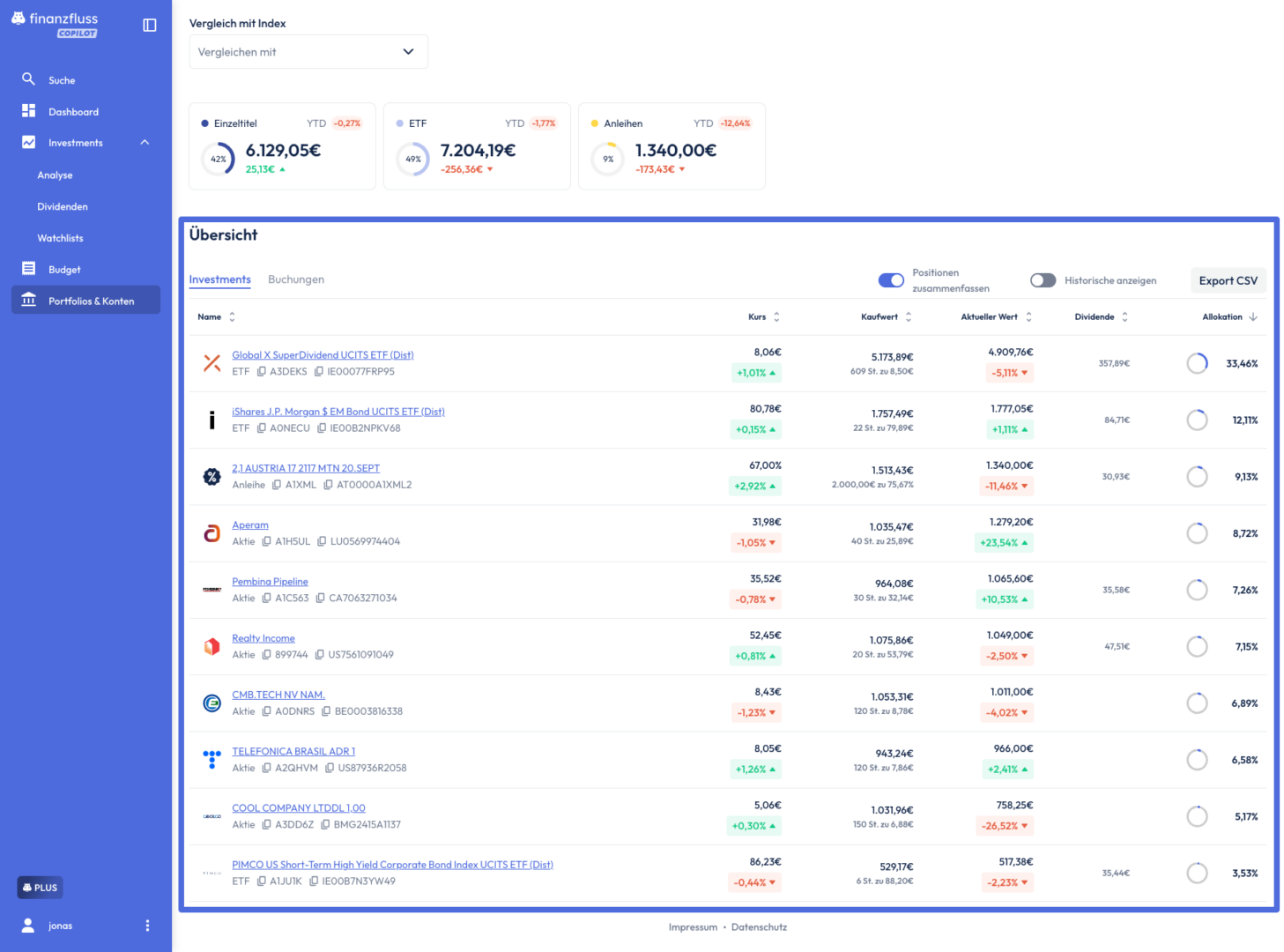
Task: Select the ETF summary card value 7.204,19€
Action: point(479,151)
